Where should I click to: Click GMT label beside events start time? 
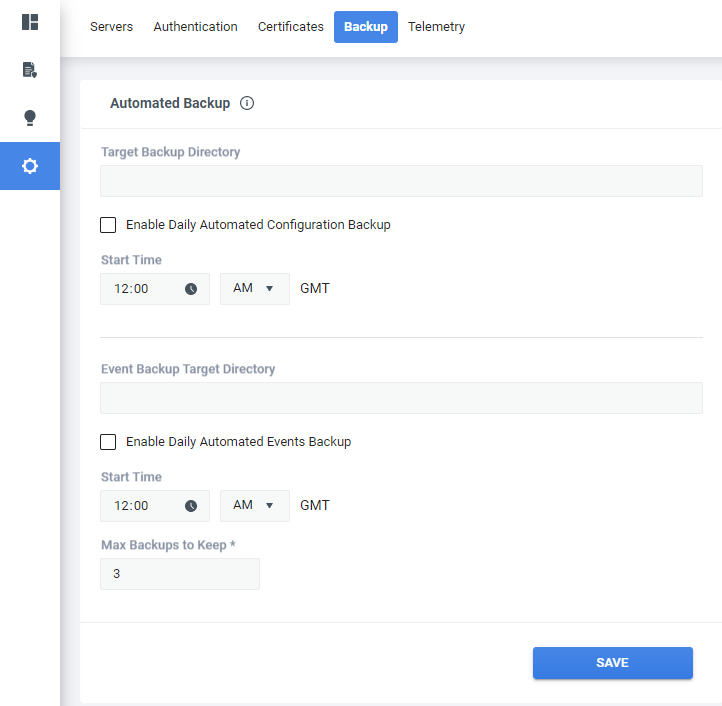[314, 505]
